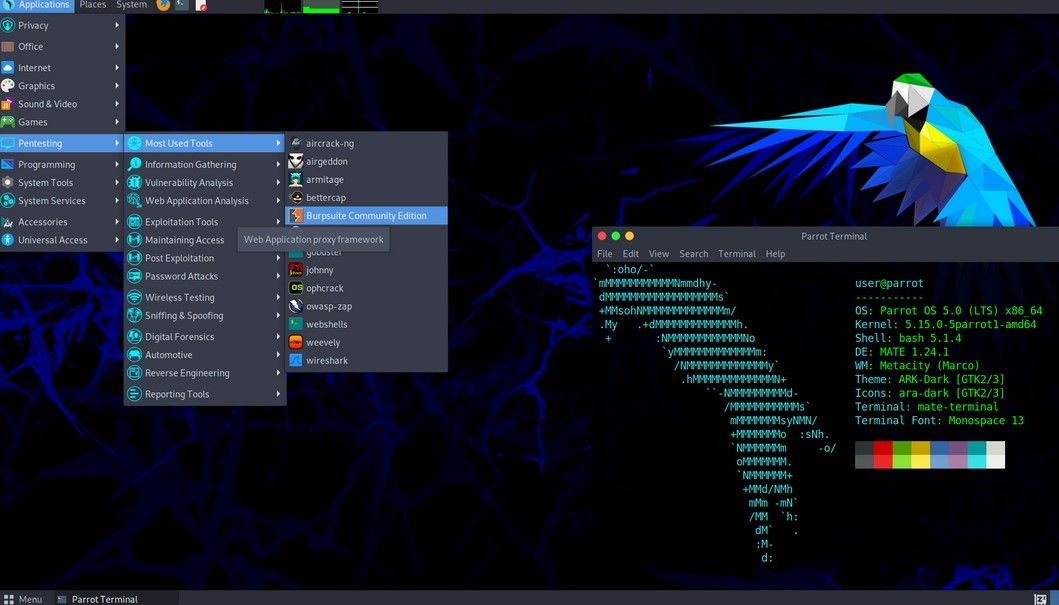The image size is (1059, 605).
Task: Click the document launcher icon in top panel
Action: click(201, 5)
